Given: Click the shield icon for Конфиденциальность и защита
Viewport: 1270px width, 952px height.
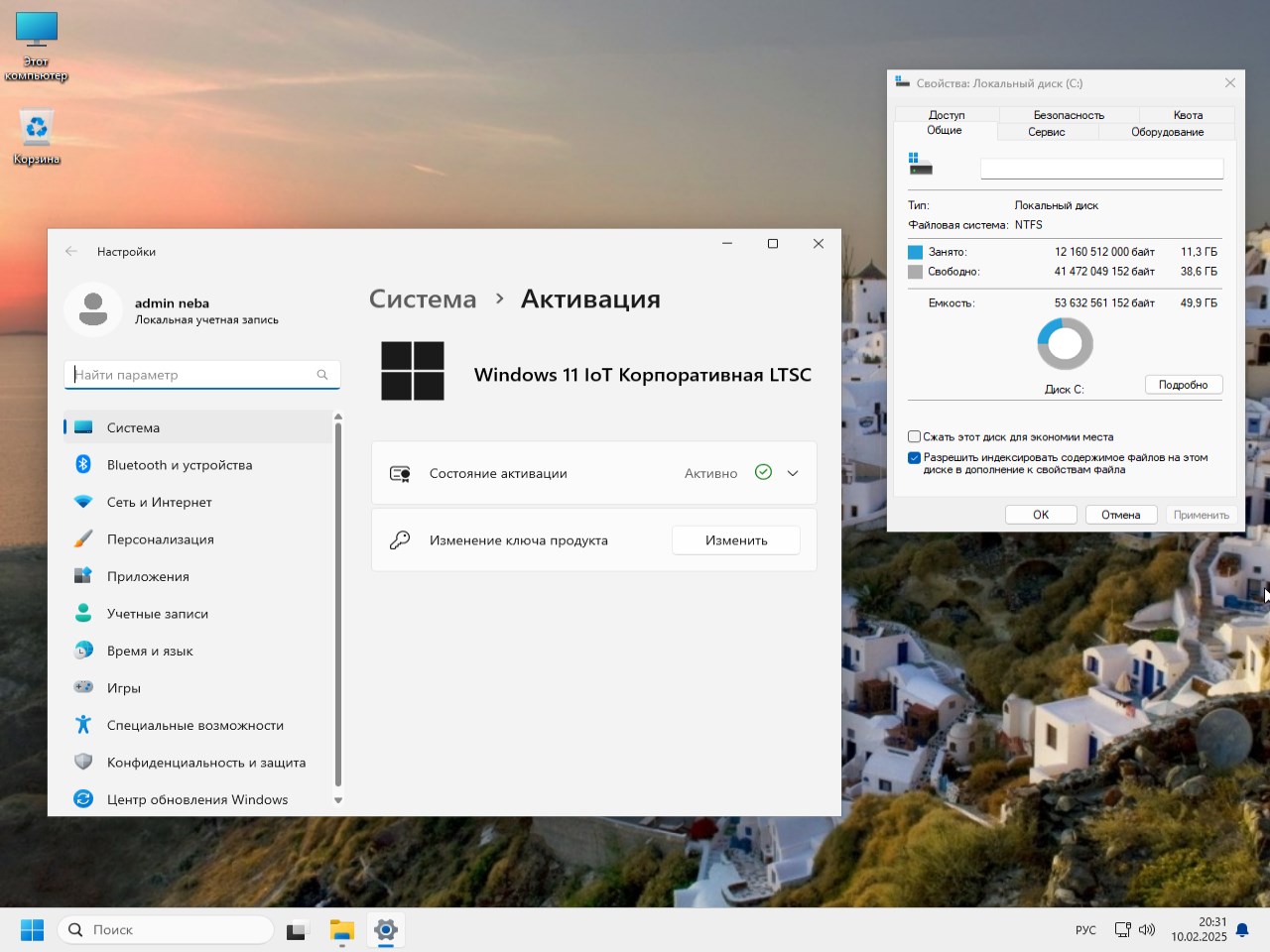Looking at the screenshot, I should click(83, 762).
